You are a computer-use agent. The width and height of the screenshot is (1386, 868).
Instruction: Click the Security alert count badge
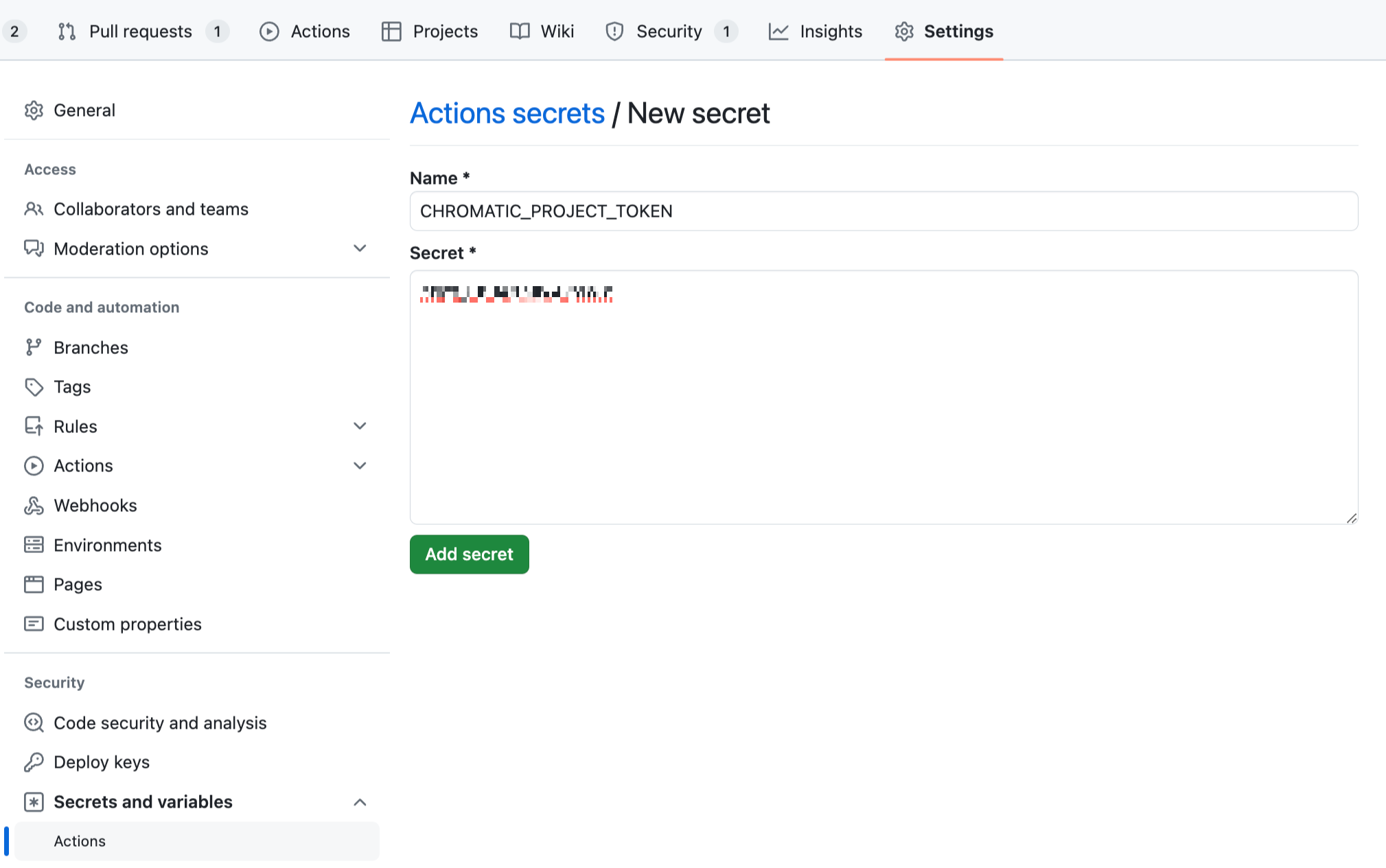726,32
